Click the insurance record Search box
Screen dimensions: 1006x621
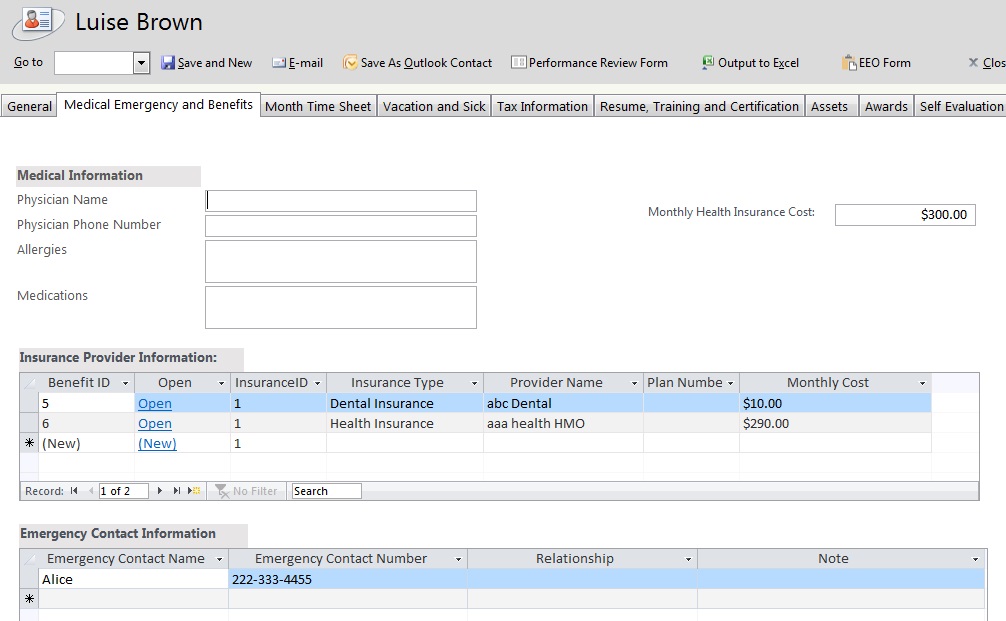(x=327, y=491)
